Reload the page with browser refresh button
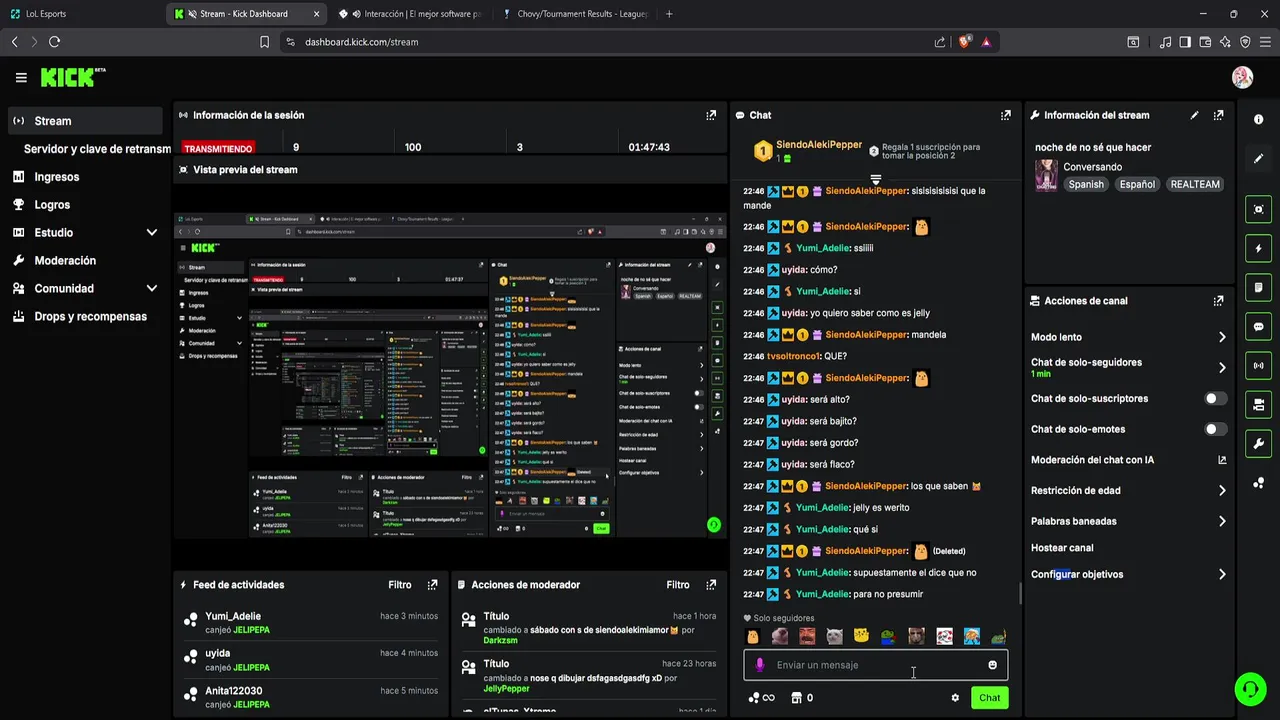This screenshot has width=1280, height=720. click(x=54, y=42)
